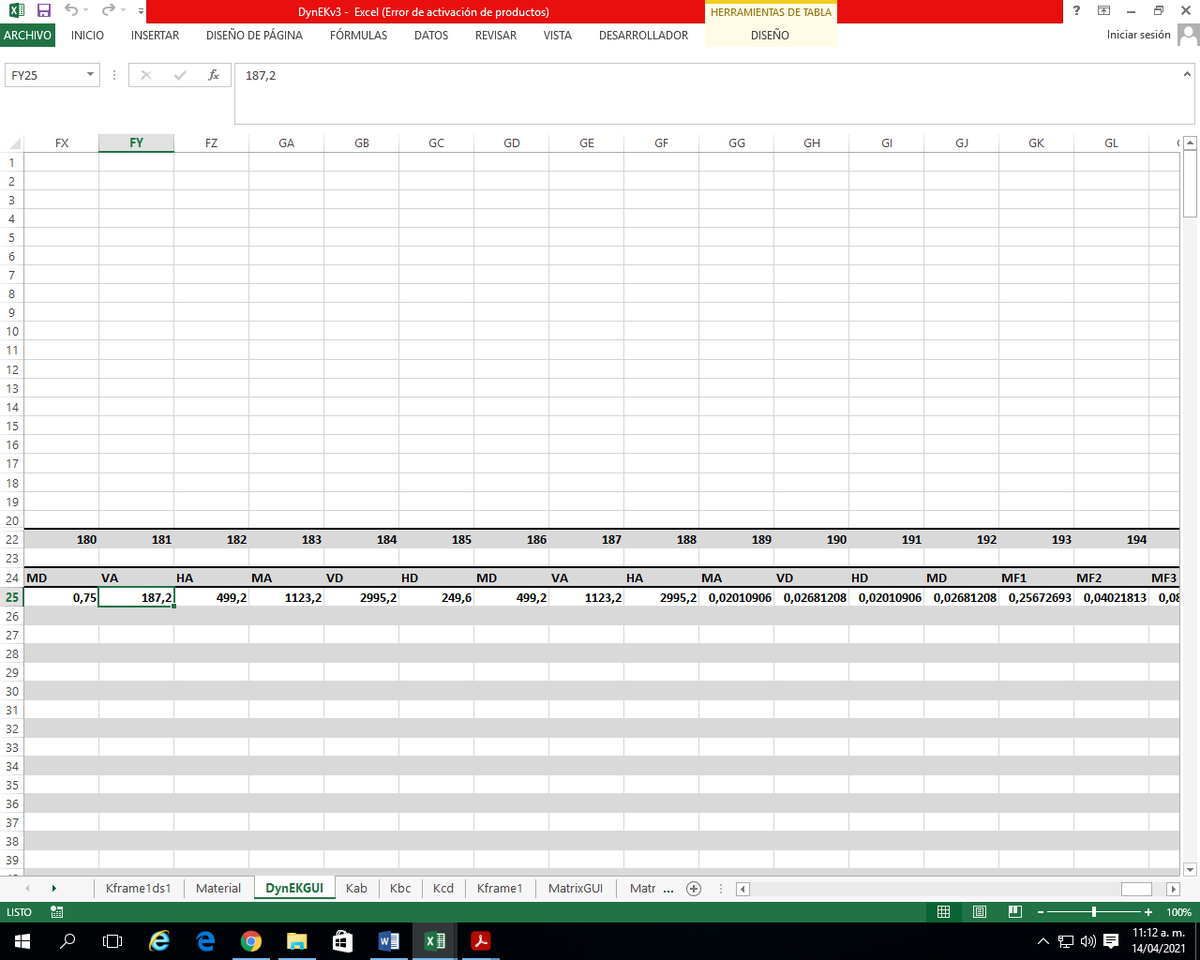Select column header GK

point(1036,143)
